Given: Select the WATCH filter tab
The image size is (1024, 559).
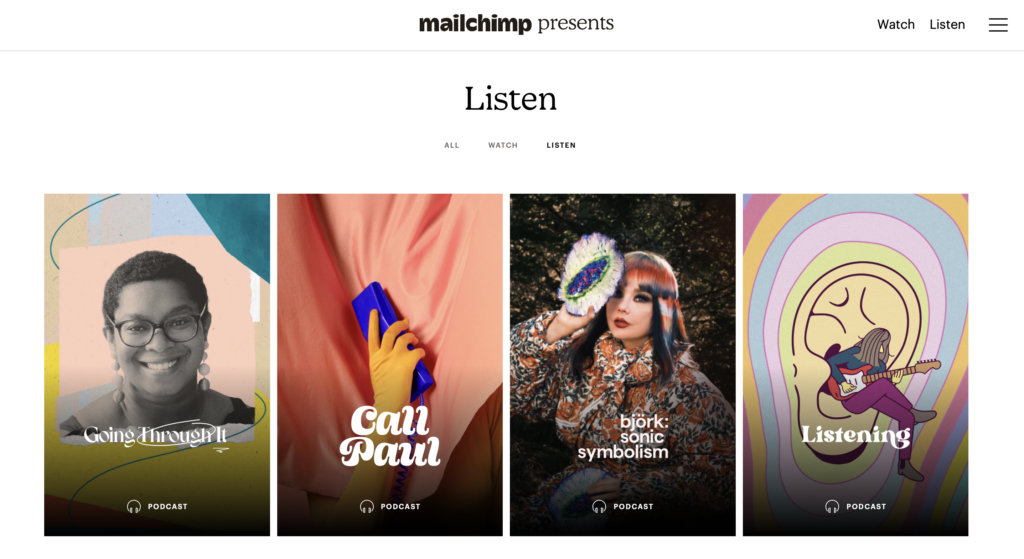Looking at the screenshot, I should pos(503,146).
